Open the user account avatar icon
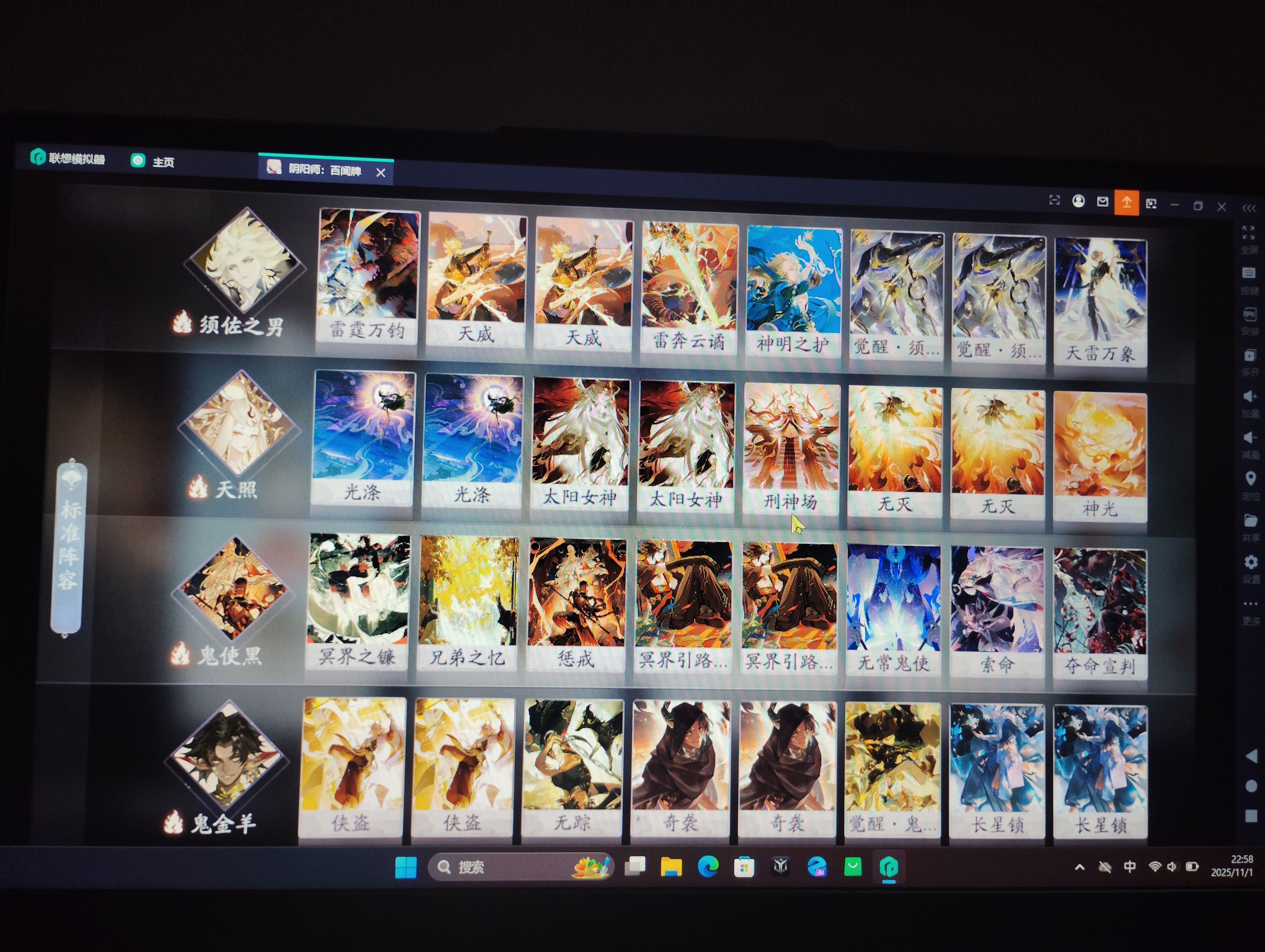 point(1079,201)
